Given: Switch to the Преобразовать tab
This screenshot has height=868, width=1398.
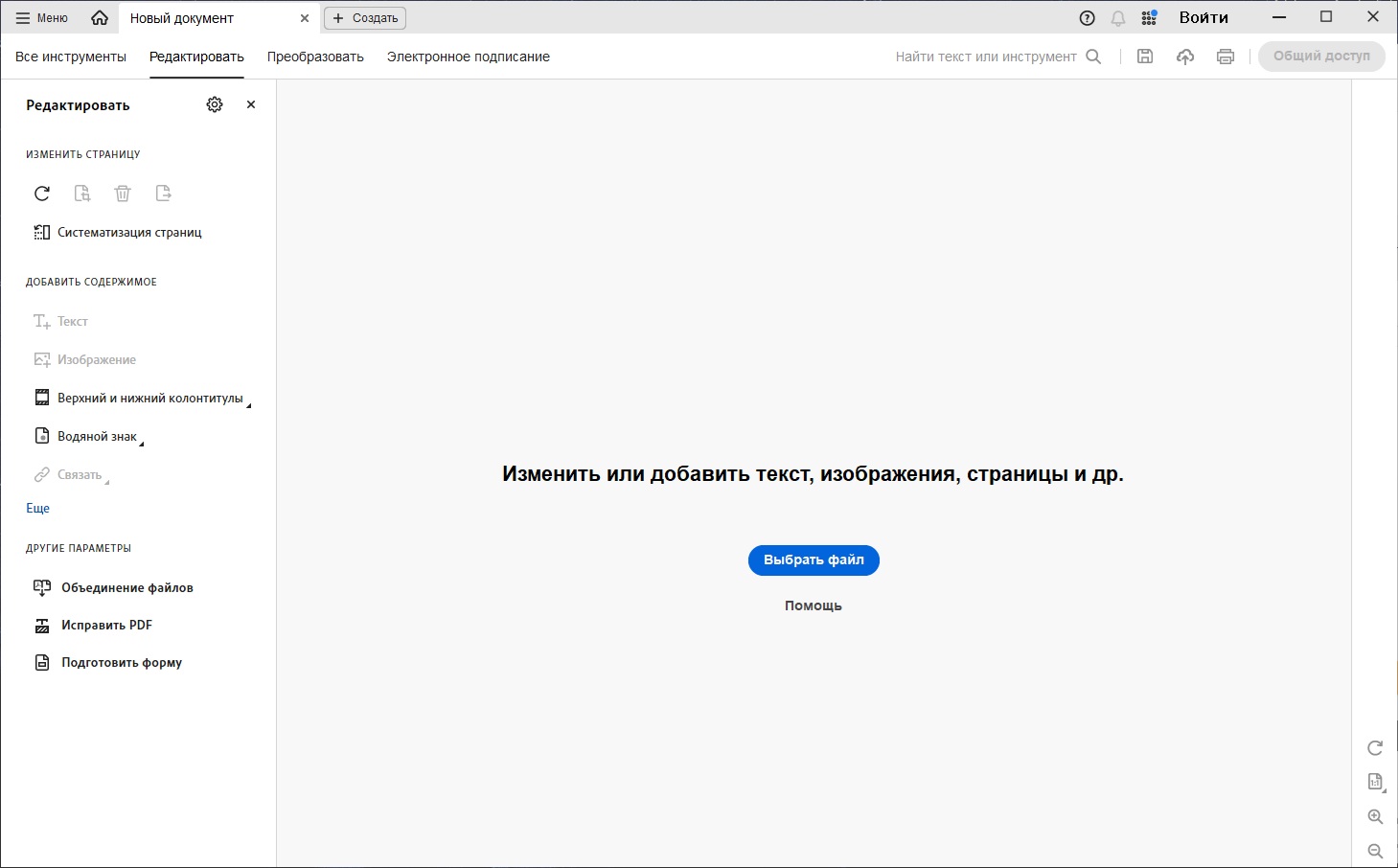Looking at the screenshot, I should point(315,57).
